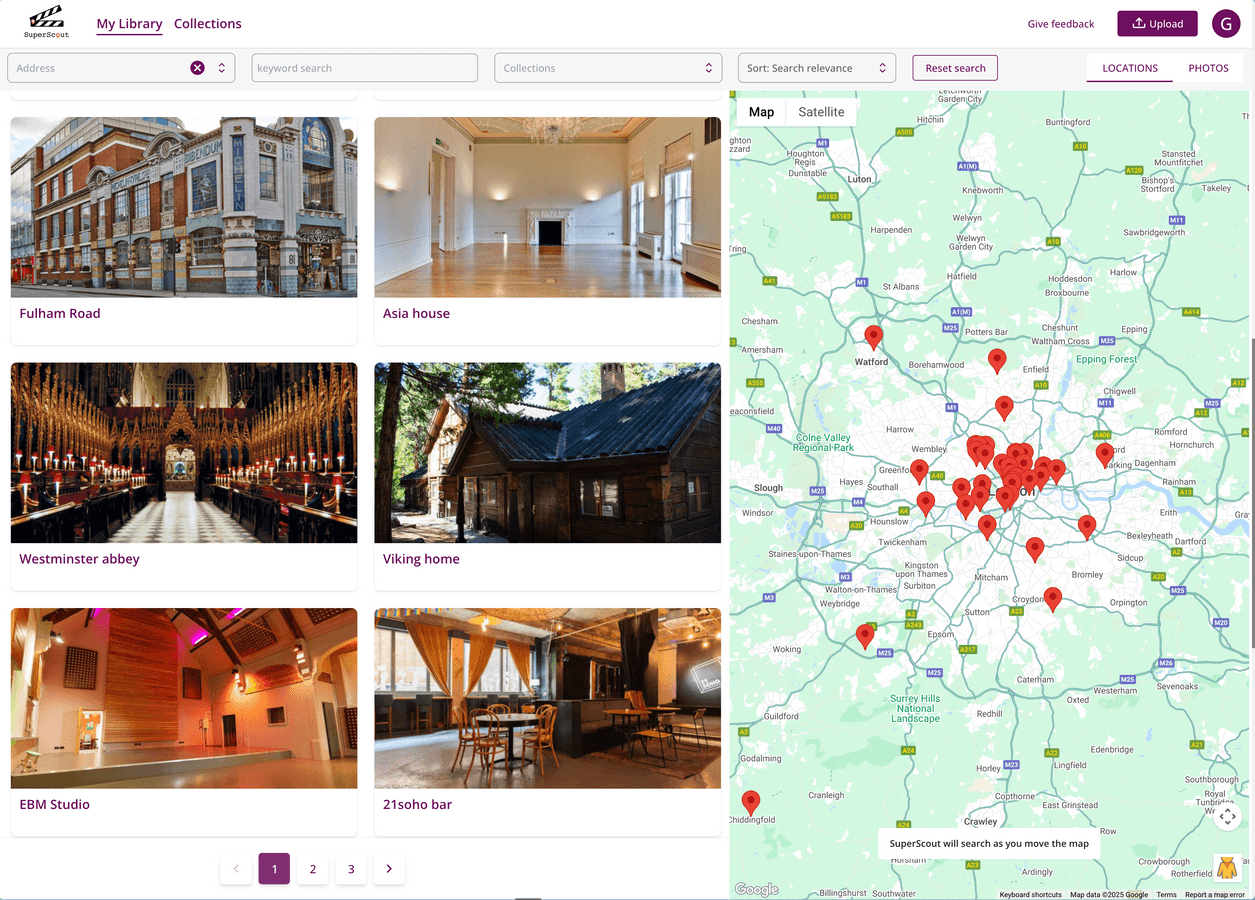Select current results page 1

274,869
